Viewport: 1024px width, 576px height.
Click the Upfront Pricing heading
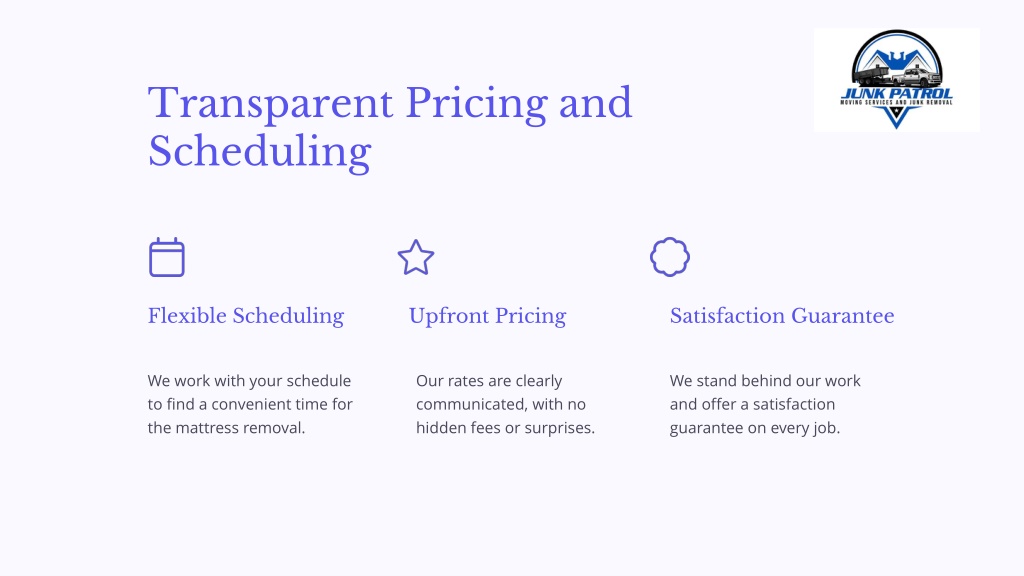[x=487, y=316]
